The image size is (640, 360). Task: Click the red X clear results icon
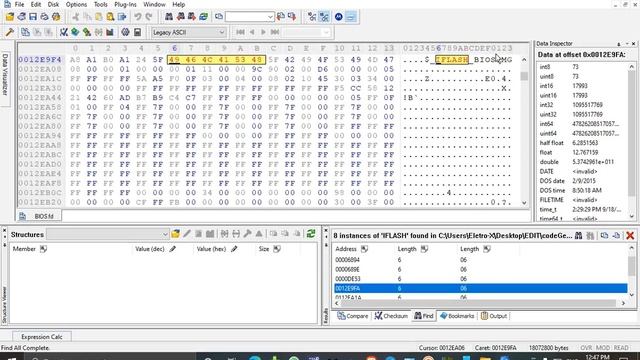(630, 236)
